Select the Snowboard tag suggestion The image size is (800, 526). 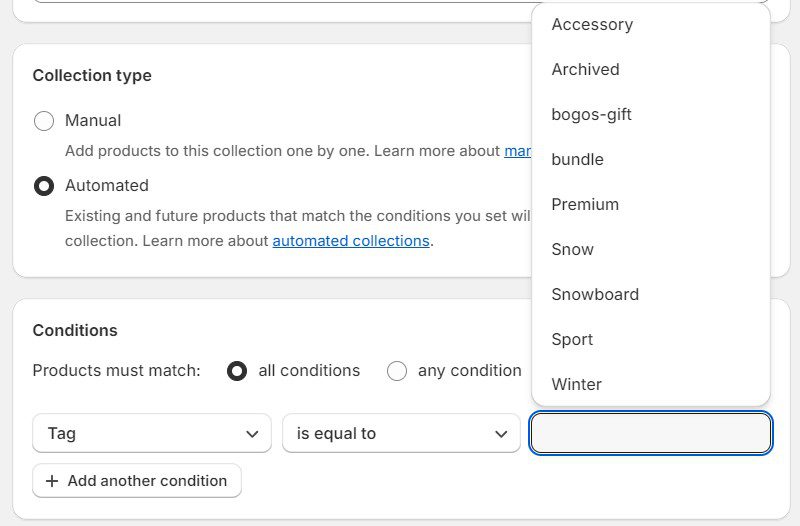(x=595, y=295)
